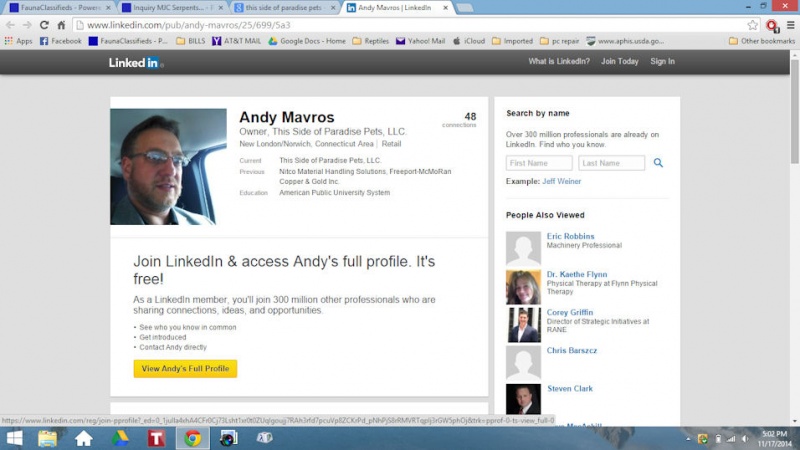This screenshot has width=800, height=450.
Task: Open the www.aphis.usda.go... bookmark
Action: click(x=626, y=41)
